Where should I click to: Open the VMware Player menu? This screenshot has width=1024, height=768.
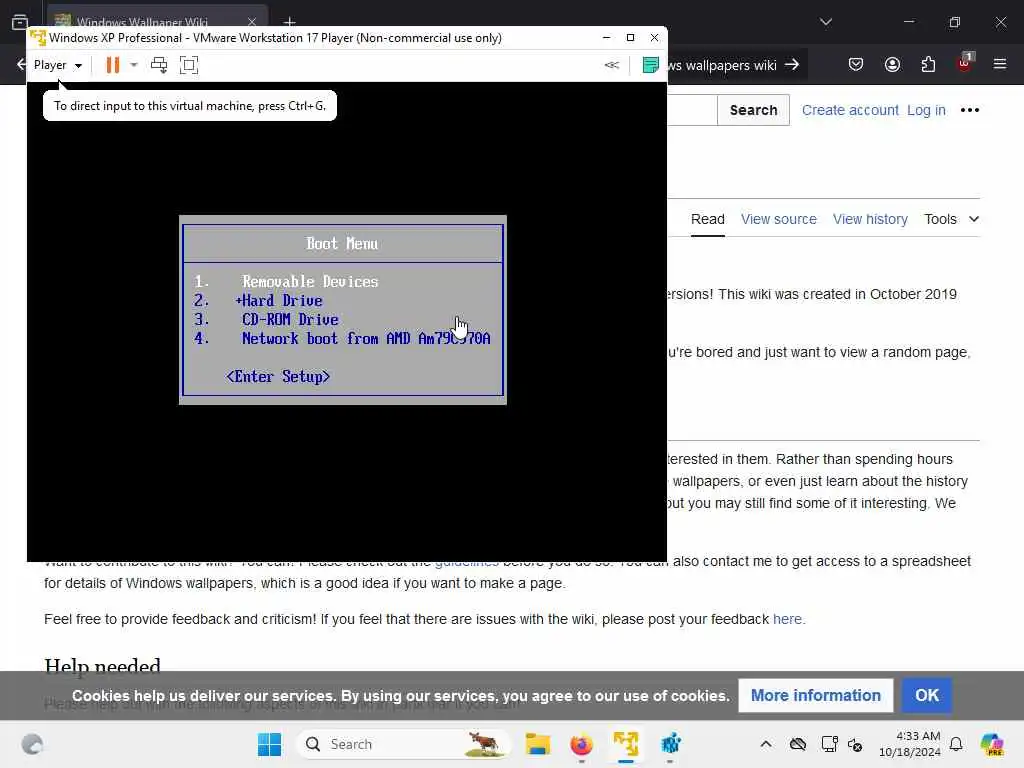[57, 65]
